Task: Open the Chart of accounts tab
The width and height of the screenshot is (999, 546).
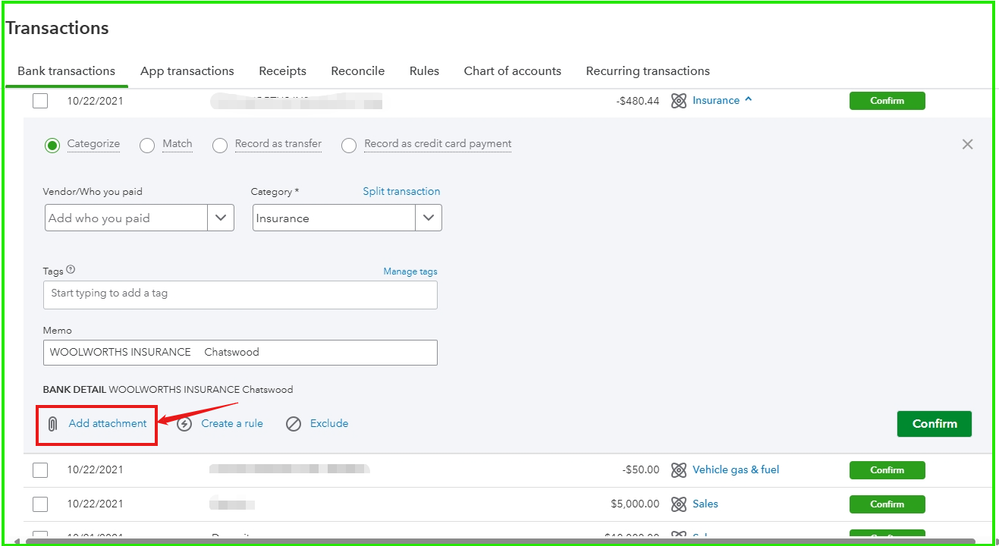Action: [512, 71]
